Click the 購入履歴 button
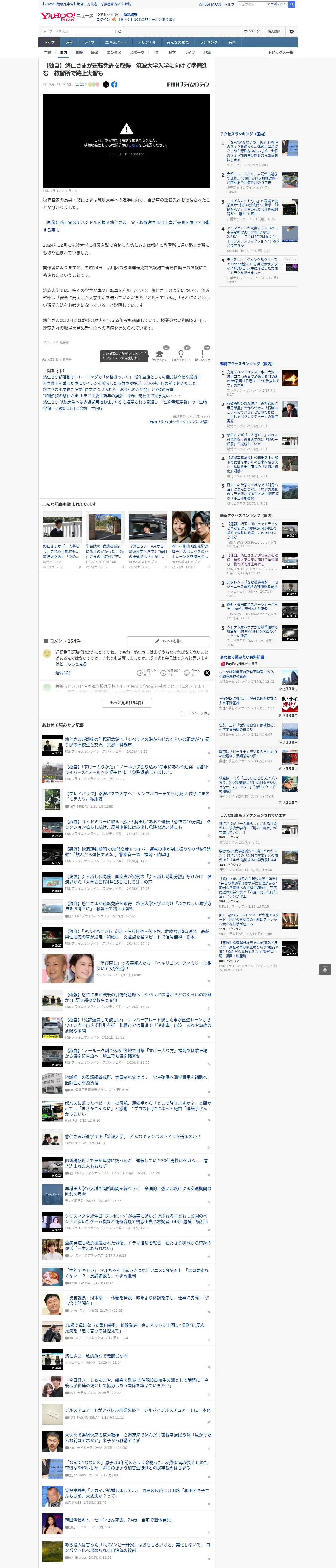Screen dimensions: 336x1568 pyautogui.click(x=274, y=32)
